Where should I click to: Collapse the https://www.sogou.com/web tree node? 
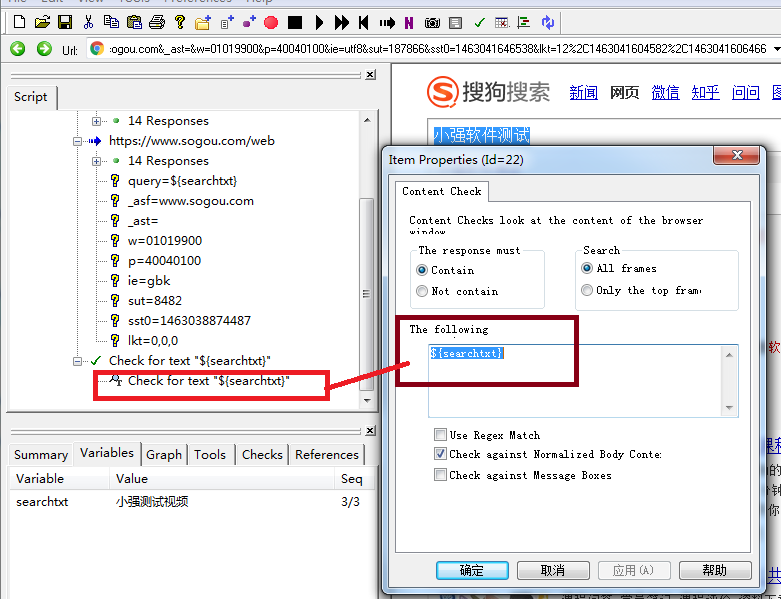point(77,141)
